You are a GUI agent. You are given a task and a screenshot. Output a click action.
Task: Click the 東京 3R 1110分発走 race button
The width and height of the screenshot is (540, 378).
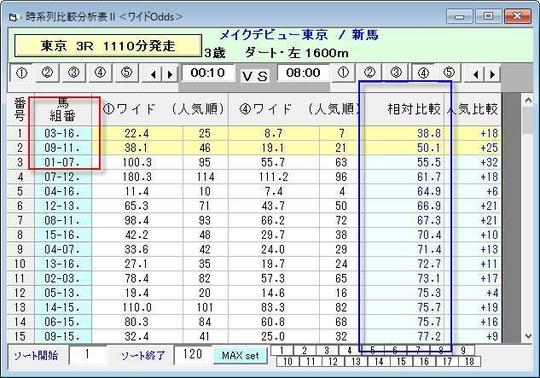108,45
